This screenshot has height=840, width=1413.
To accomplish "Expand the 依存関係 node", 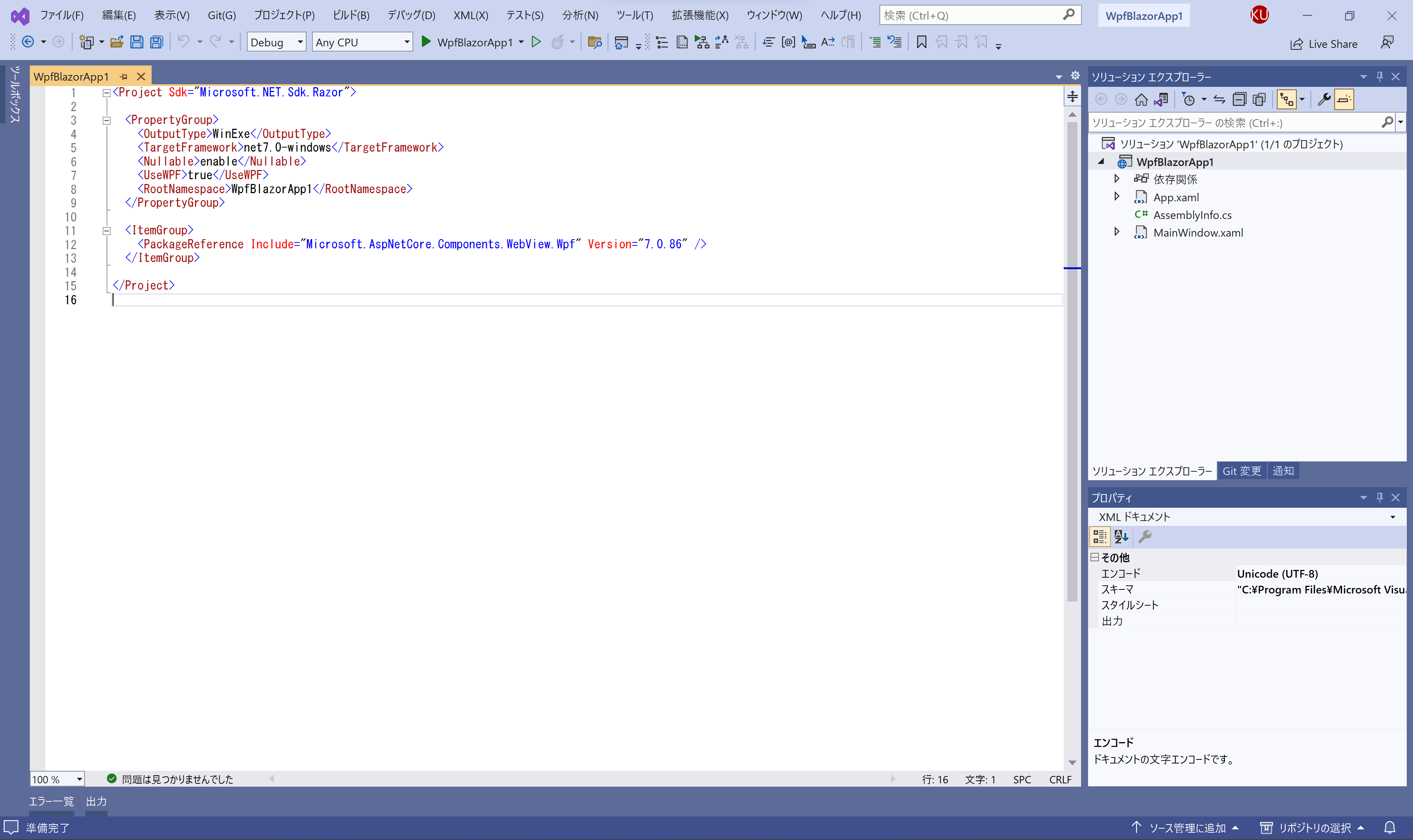I will [1116, 179].
